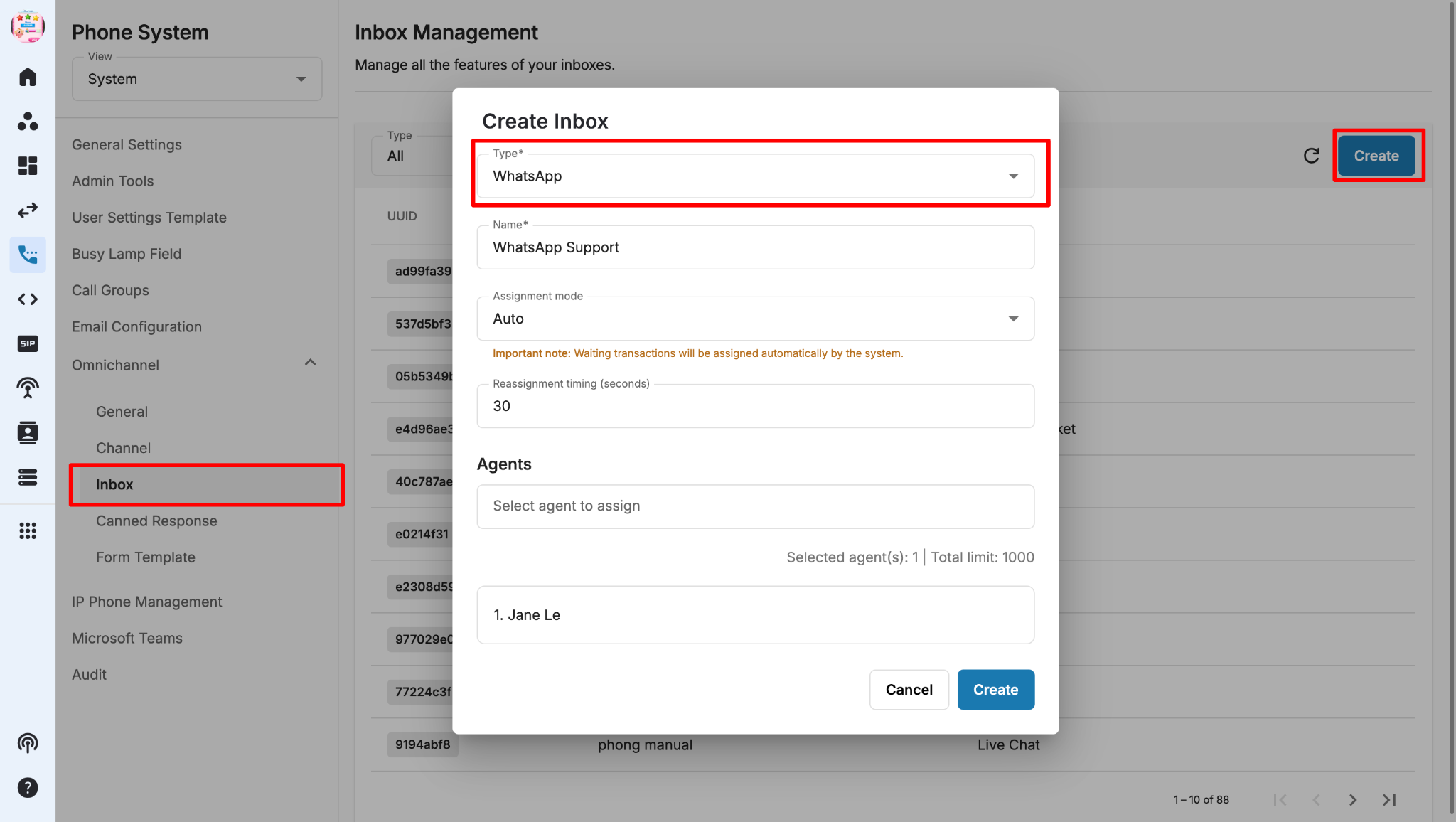1456x822 pixels.
Task: Click Create button in the dialog
Action: 995,690
